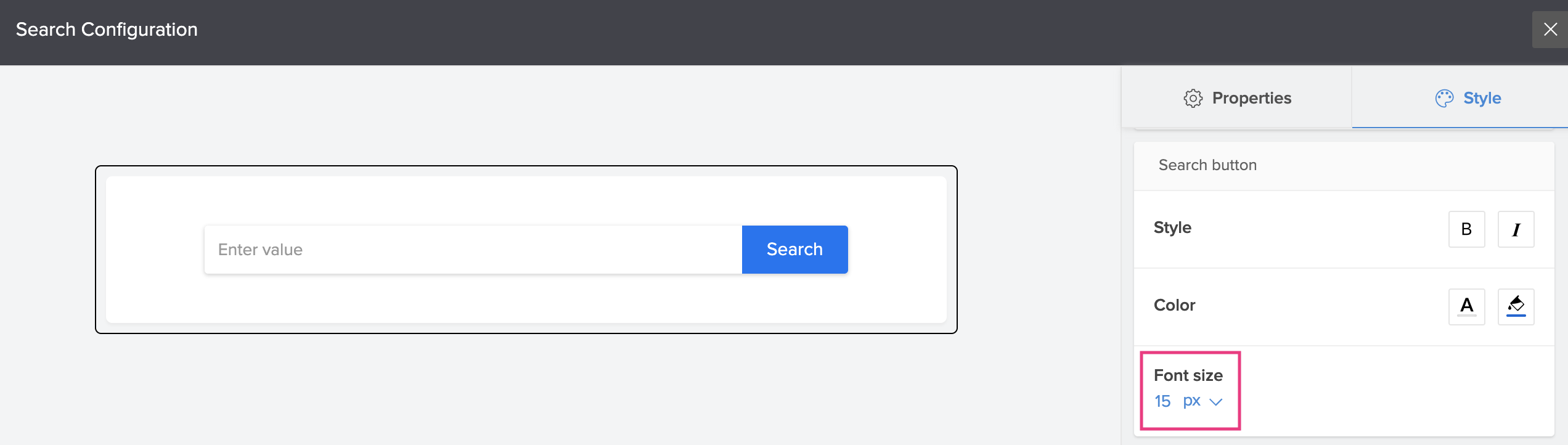Open the fill color bucket picker
Image resolution: width=1568 pixels, height=445 pixels.
1516,306
